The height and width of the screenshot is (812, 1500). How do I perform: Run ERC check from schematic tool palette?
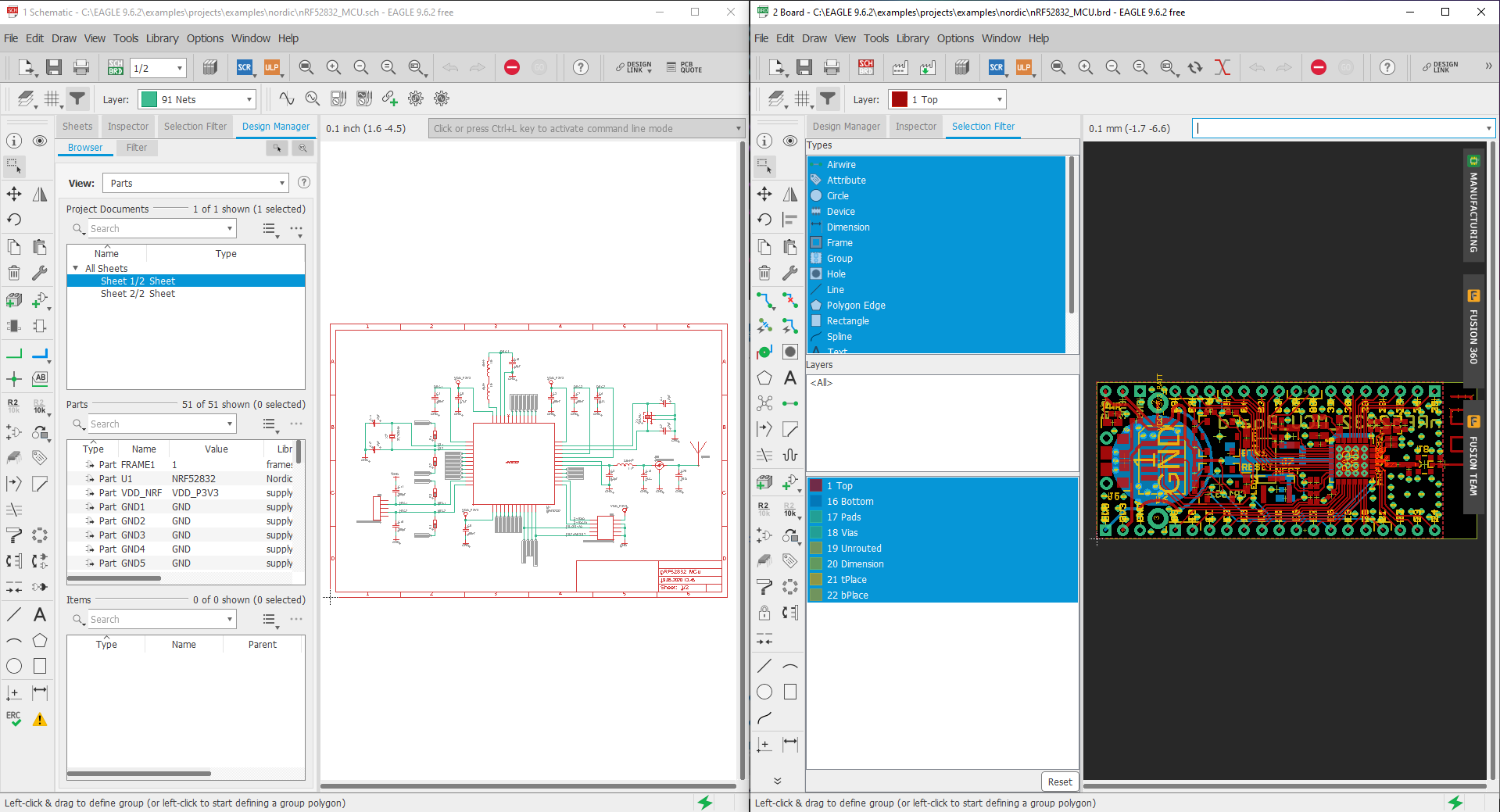[14, 718]
